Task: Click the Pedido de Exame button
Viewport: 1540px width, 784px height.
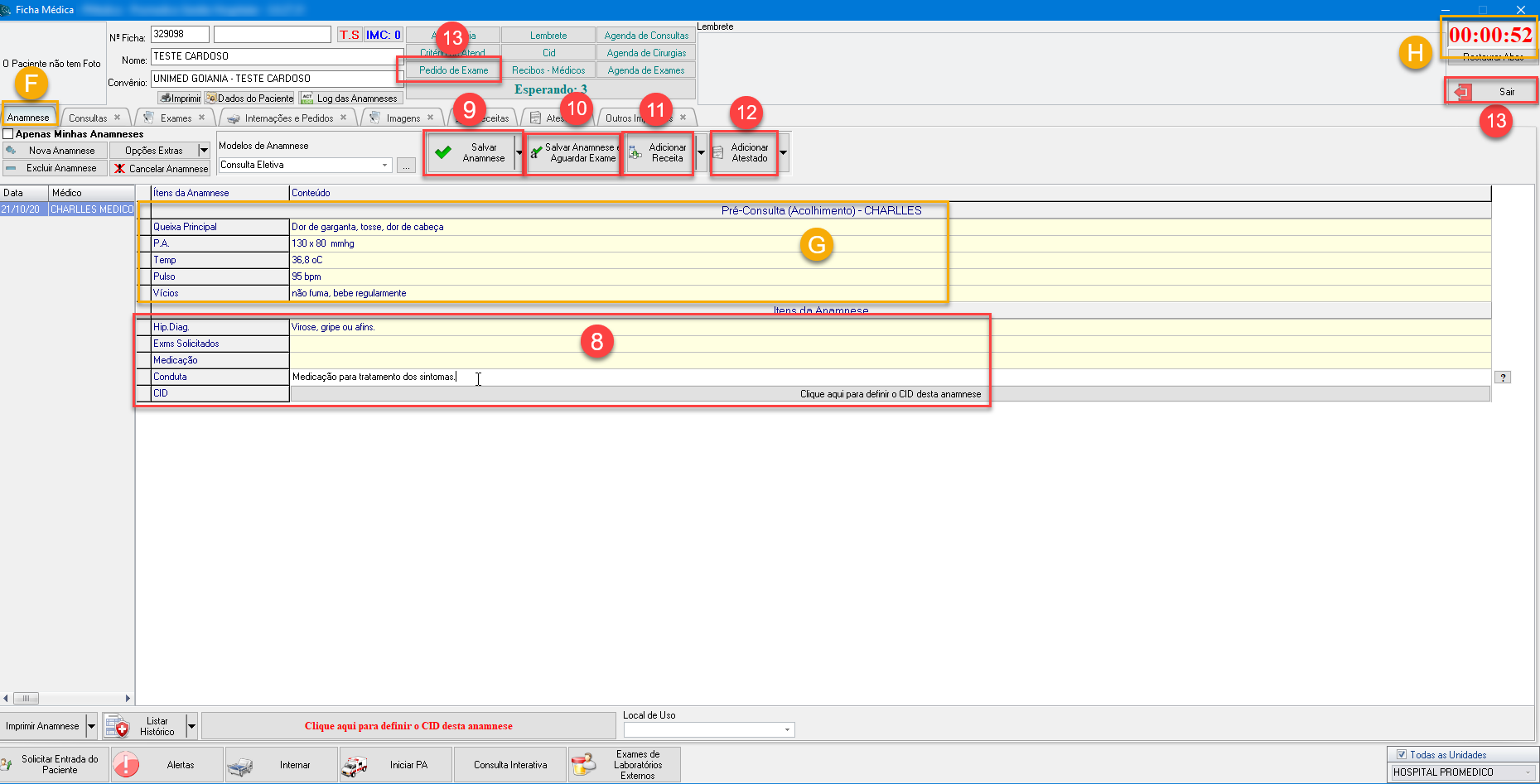Action: (453, 70)
